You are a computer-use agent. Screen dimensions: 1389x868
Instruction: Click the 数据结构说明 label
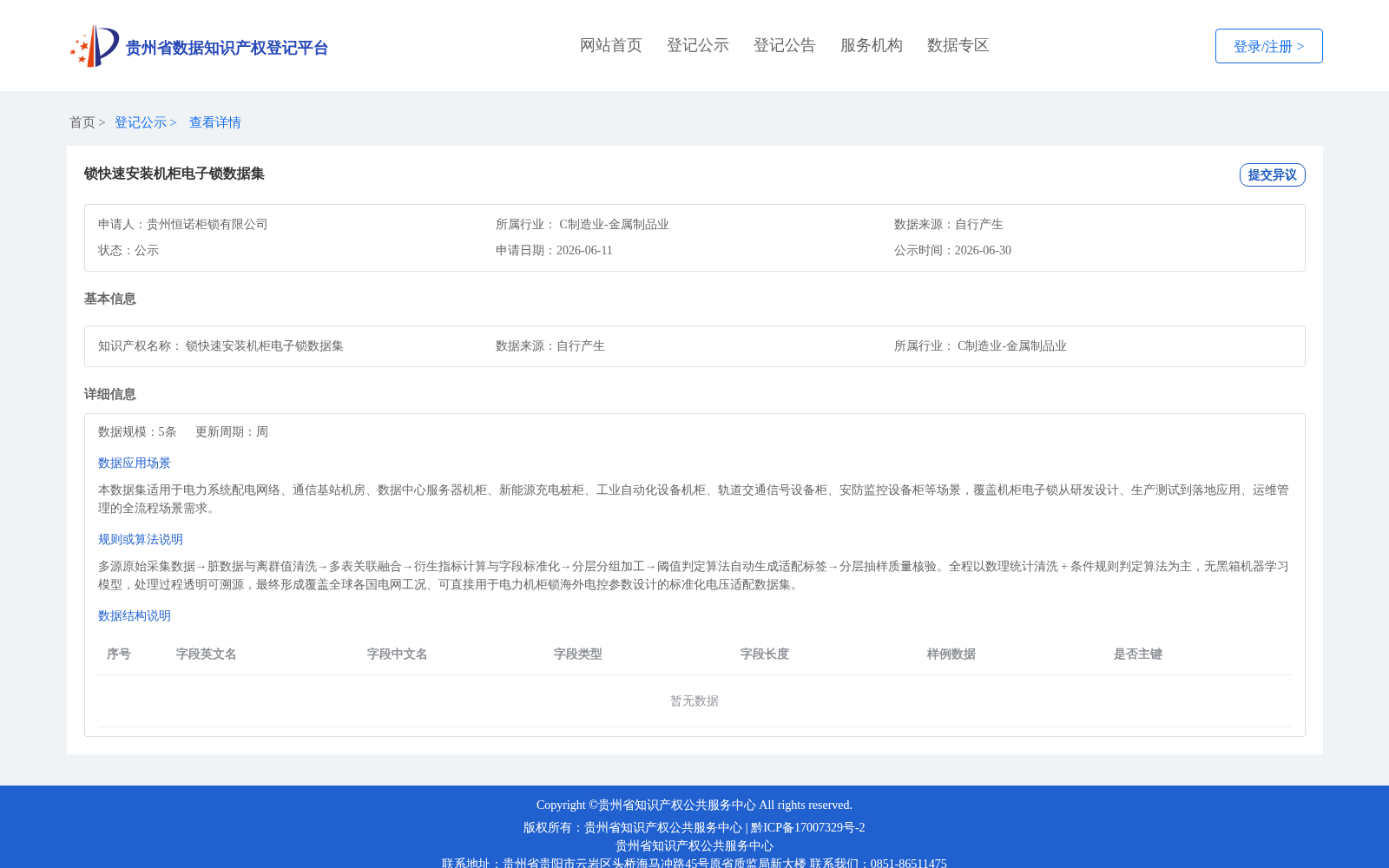(135, 615)
